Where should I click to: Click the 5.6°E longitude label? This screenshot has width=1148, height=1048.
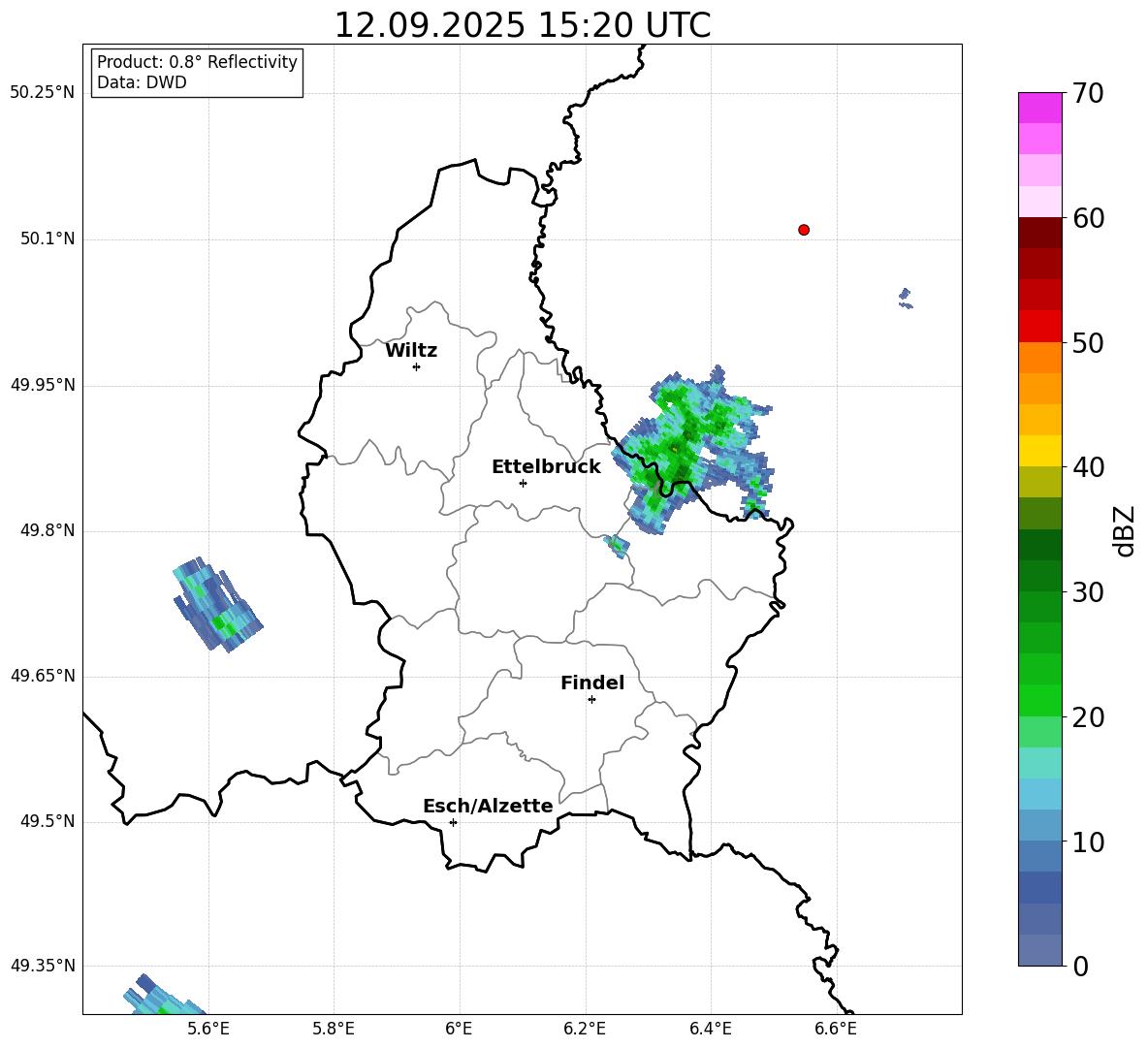pyautogui.click(x=208, y=1029)
